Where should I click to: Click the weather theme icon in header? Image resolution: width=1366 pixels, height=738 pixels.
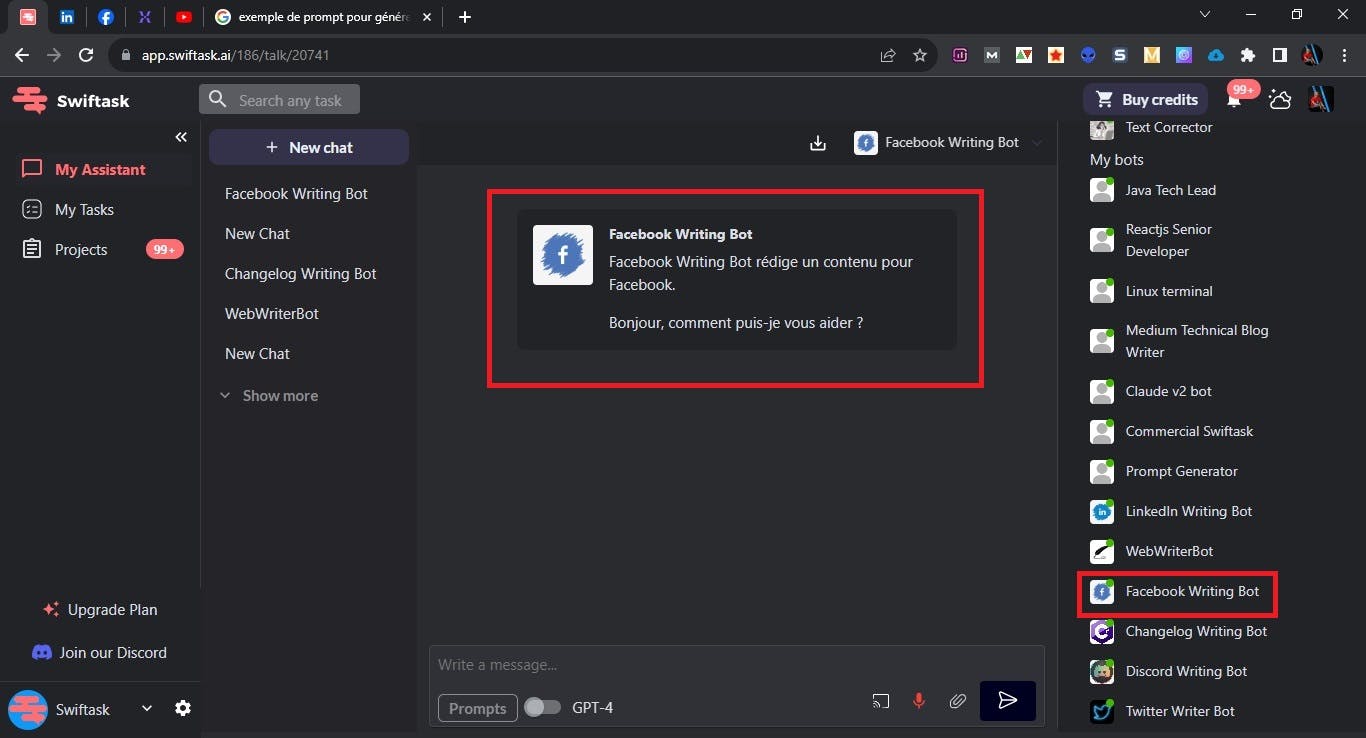pyautogui.click(x=1280, y=99)
